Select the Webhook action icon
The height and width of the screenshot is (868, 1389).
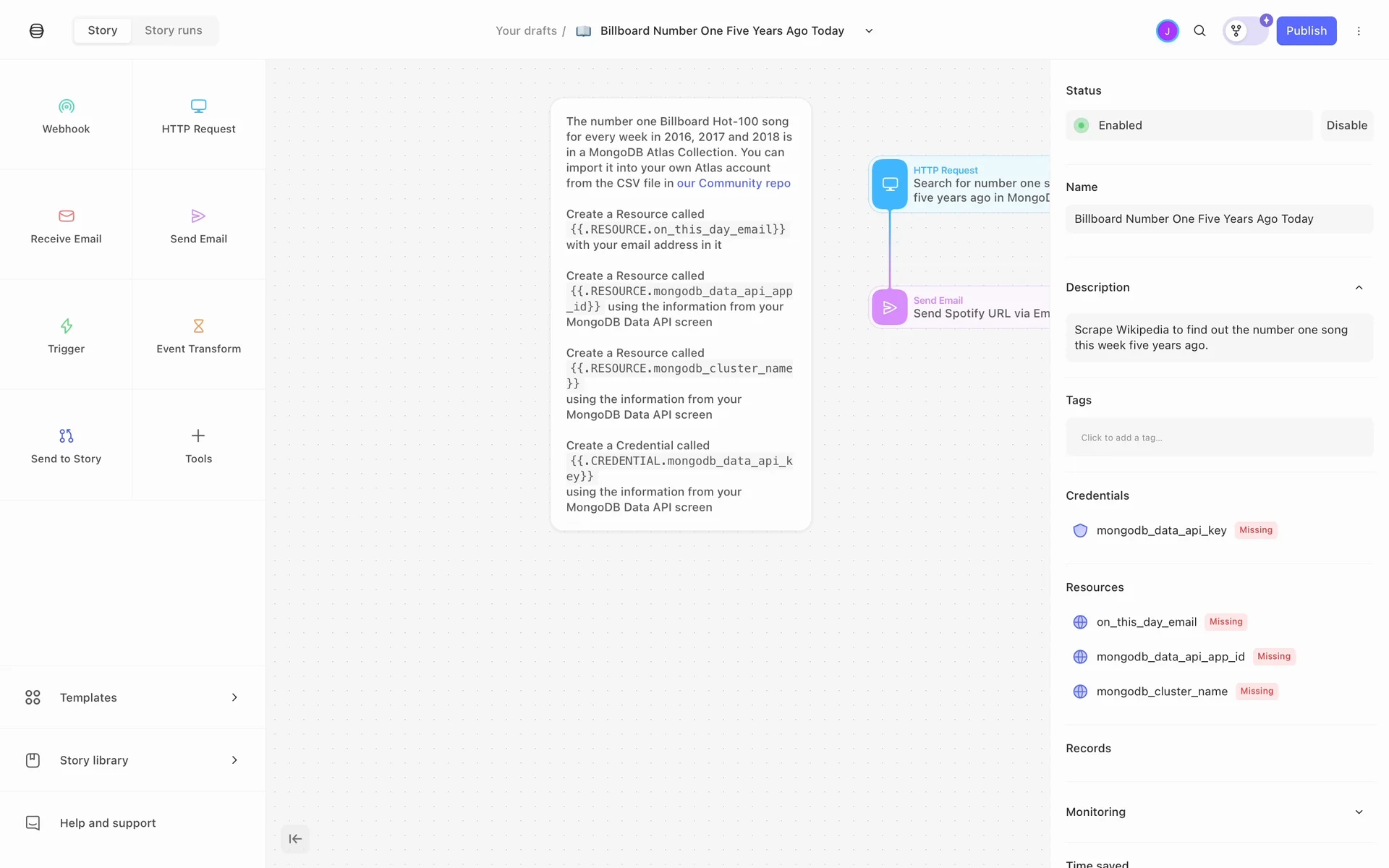tap(66, 106)
